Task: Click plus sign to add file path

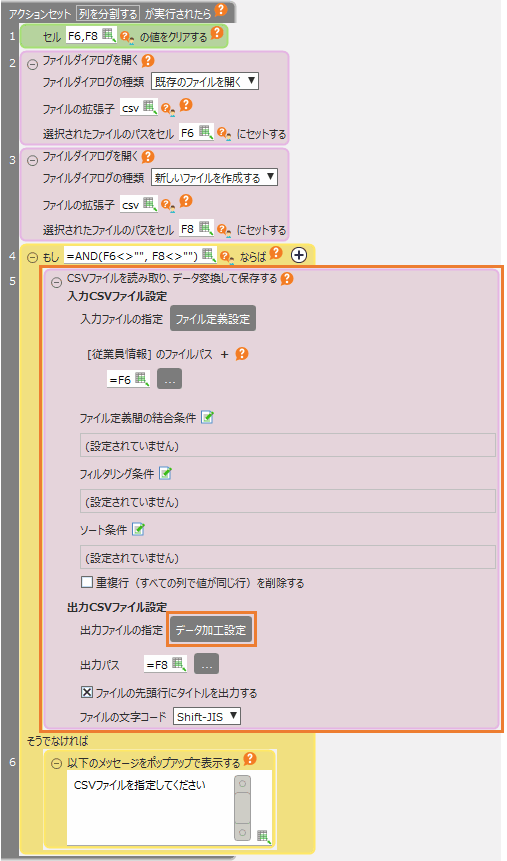Action: 224,355
